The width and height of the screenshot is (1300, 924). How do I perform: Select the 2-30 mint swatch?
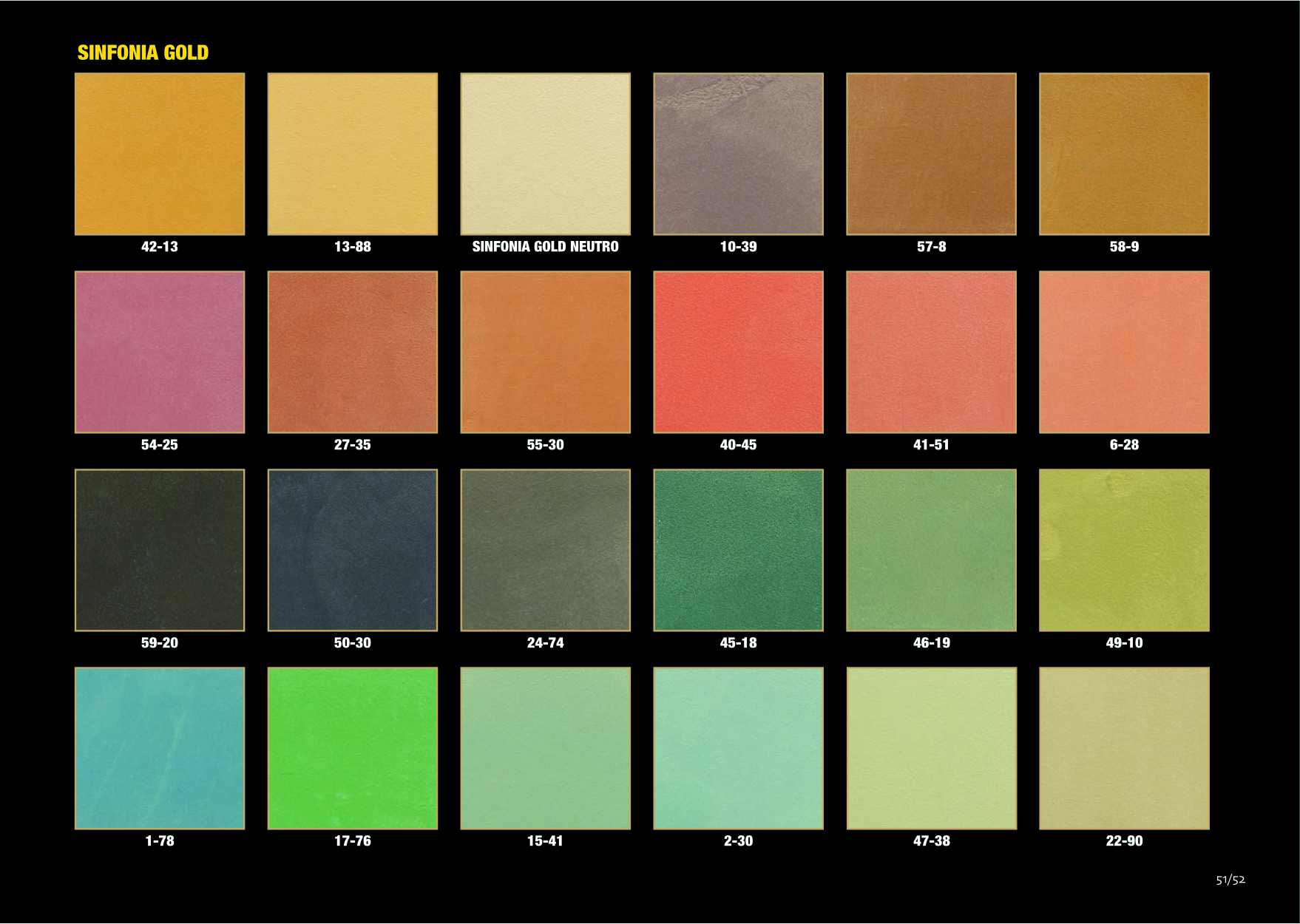[739, 748]
